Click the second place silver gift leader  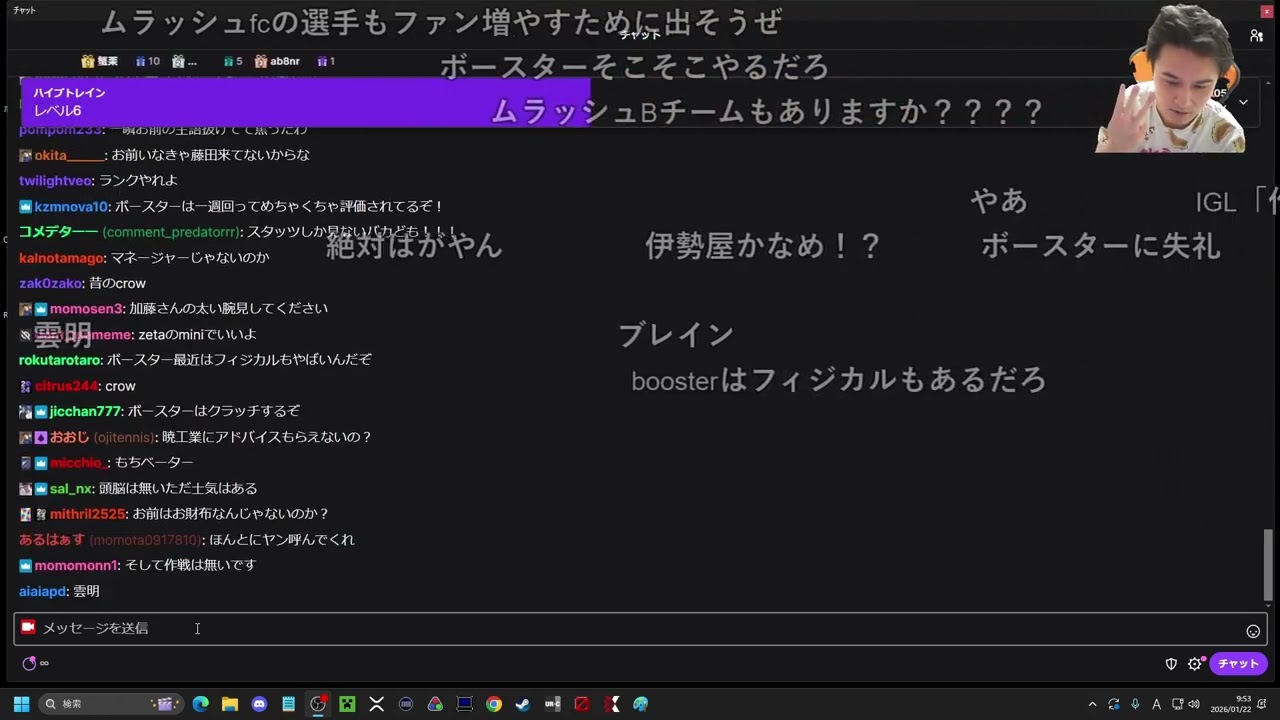click(184, 61)
